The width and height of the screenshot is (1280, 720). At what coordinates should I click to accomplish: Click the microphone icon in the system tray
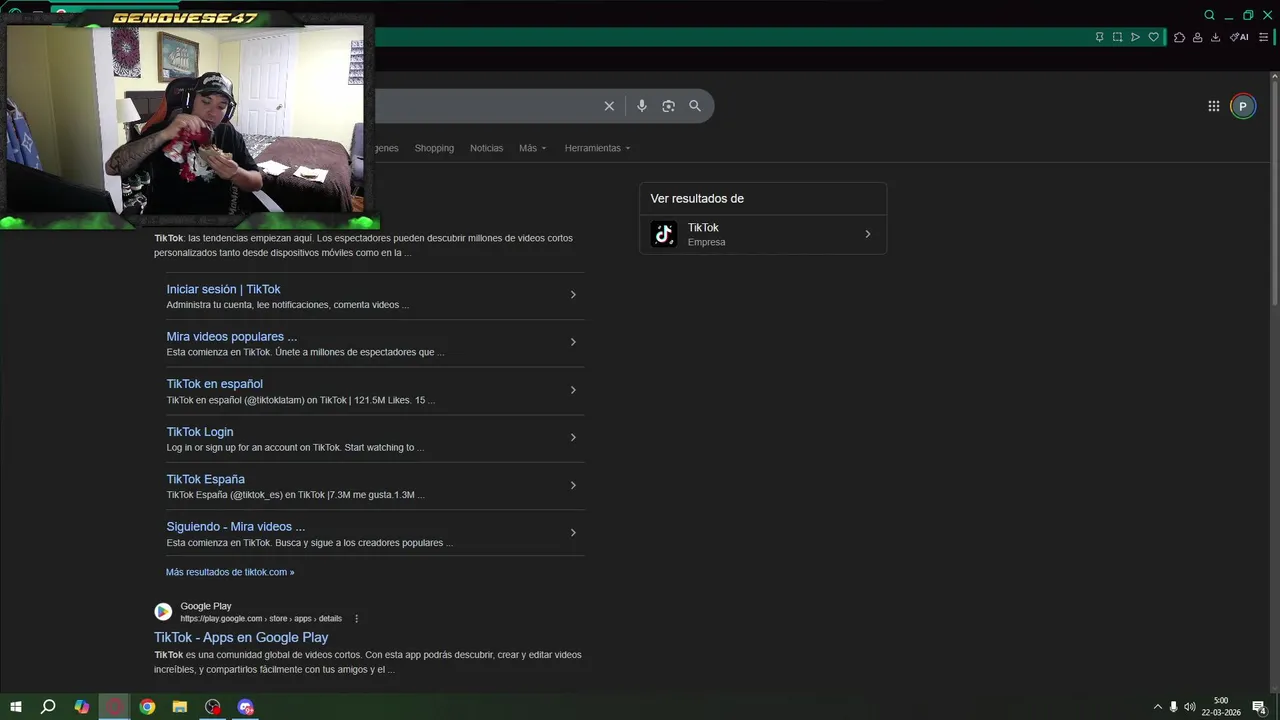pos(1173,707)
